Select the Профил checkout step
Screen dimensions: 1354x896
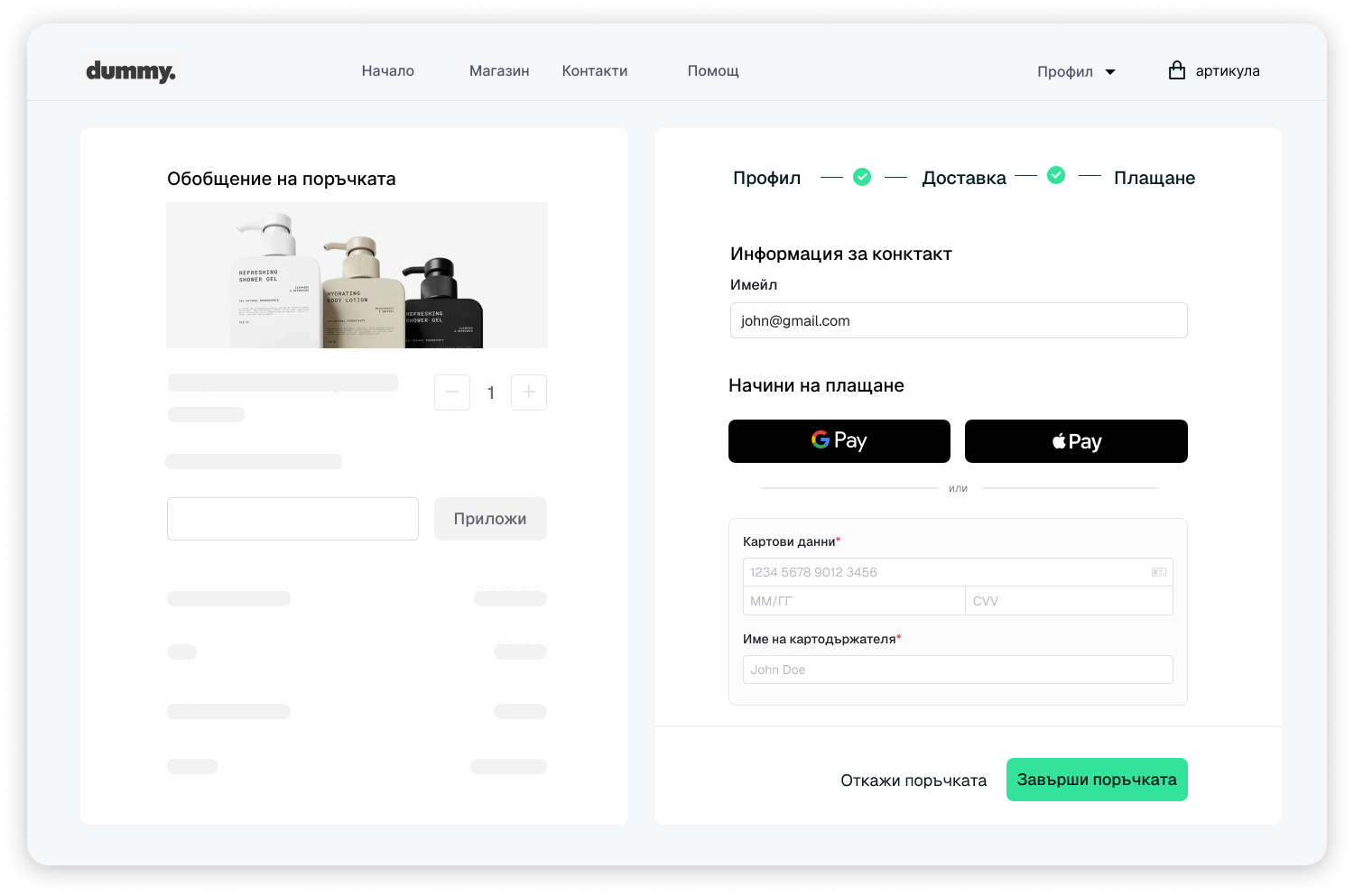[x=766, y=178]
